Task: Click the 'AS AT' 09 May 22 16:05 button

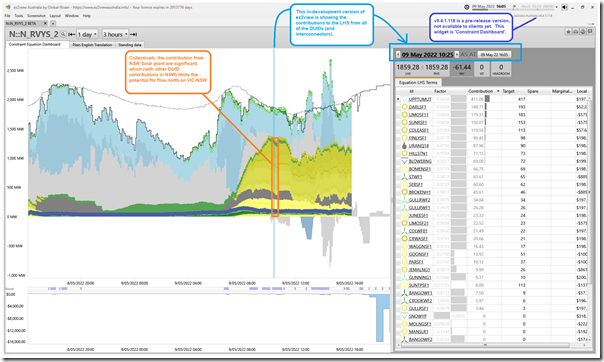Action: point(494,55)
